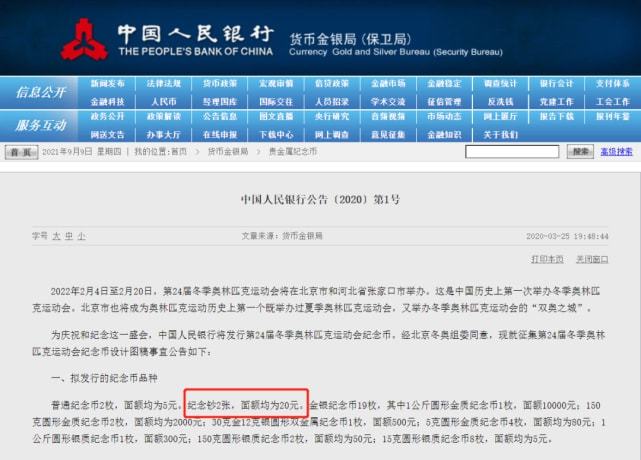Select 报刊年鉴 menu item

pyautogui.click(x=612, y=117)
